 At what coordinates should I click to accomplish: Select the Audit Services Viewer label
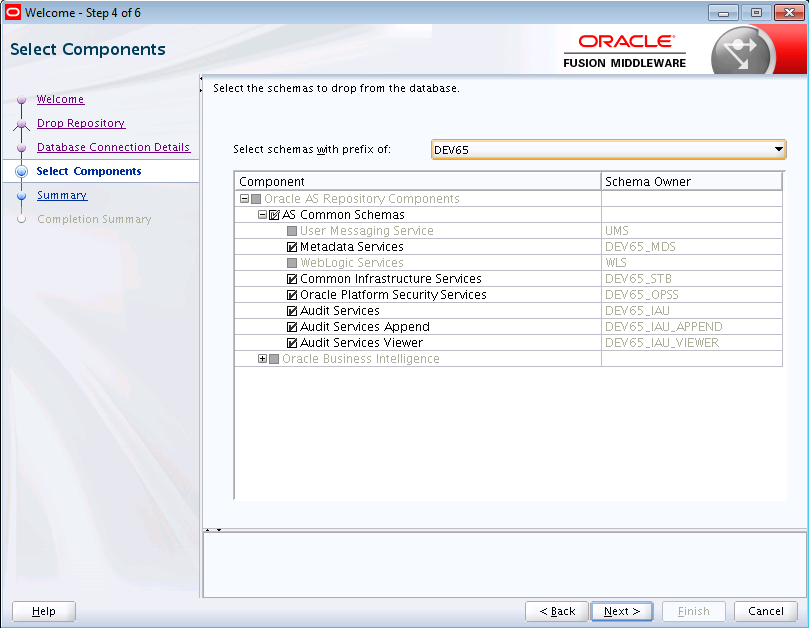click(x=361, y=343)
